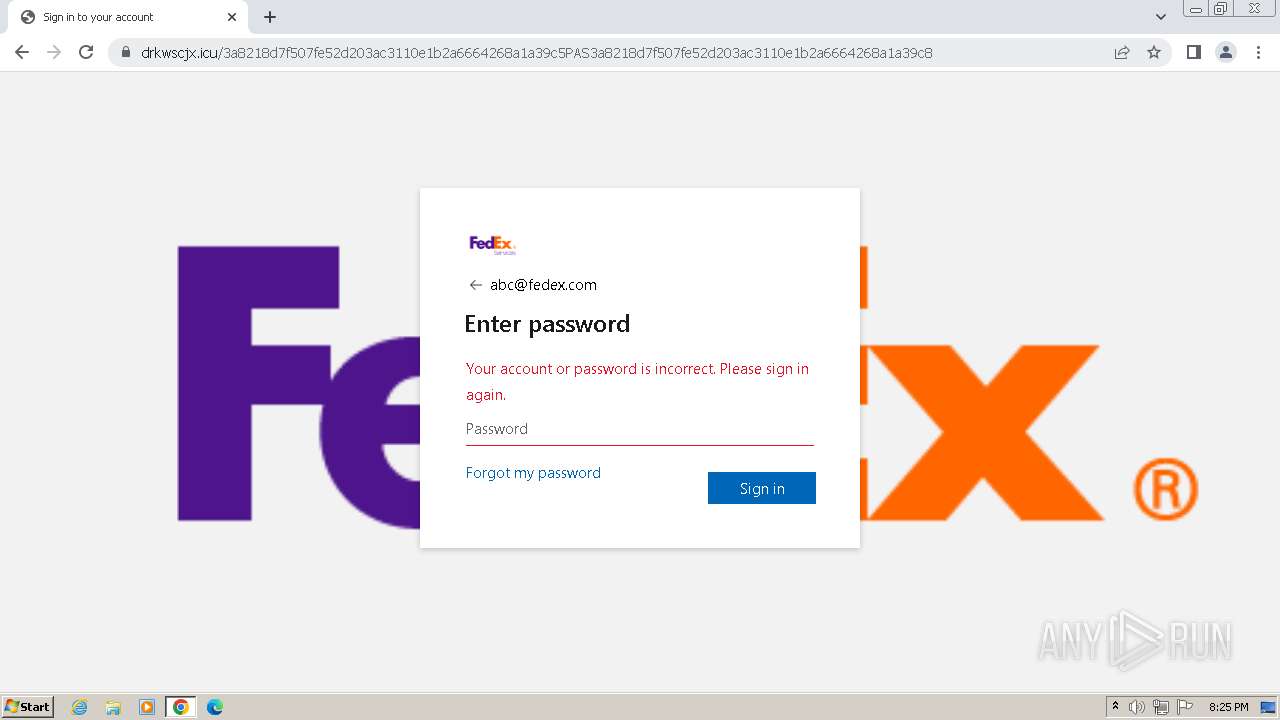
Task: Click the Sign in button
Action: point(762,488)
